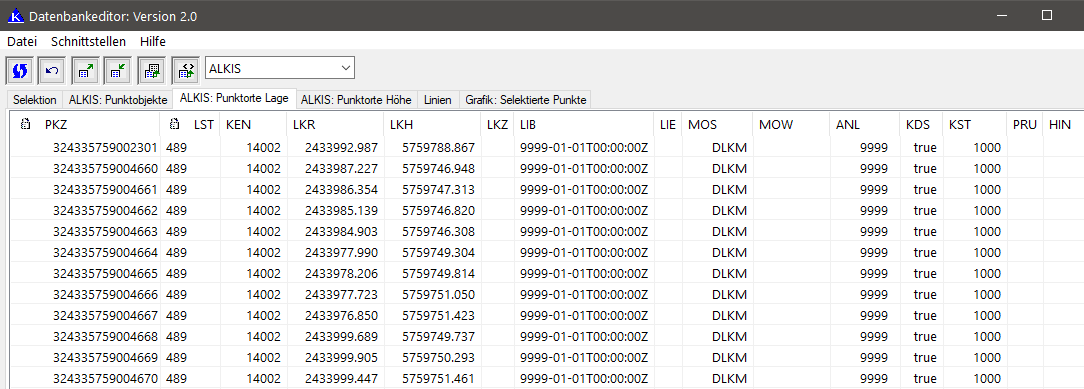Click LKH value 5759751.461

(x=438, y=379)
